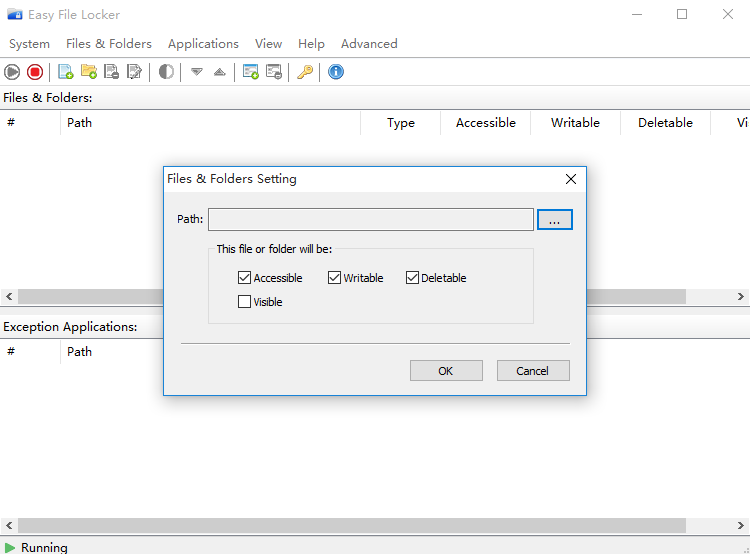Click the Add Exception Application icon

(251, 72)
